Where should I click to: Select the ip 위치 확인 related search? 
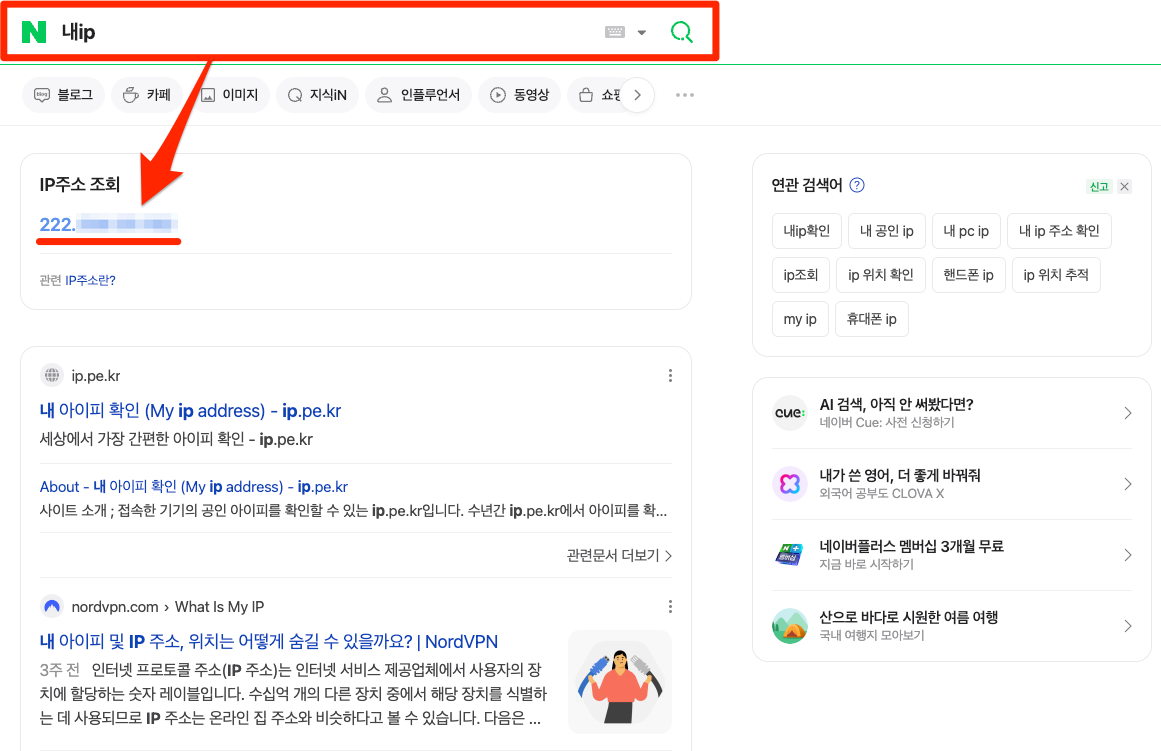(x=880, y=275)
